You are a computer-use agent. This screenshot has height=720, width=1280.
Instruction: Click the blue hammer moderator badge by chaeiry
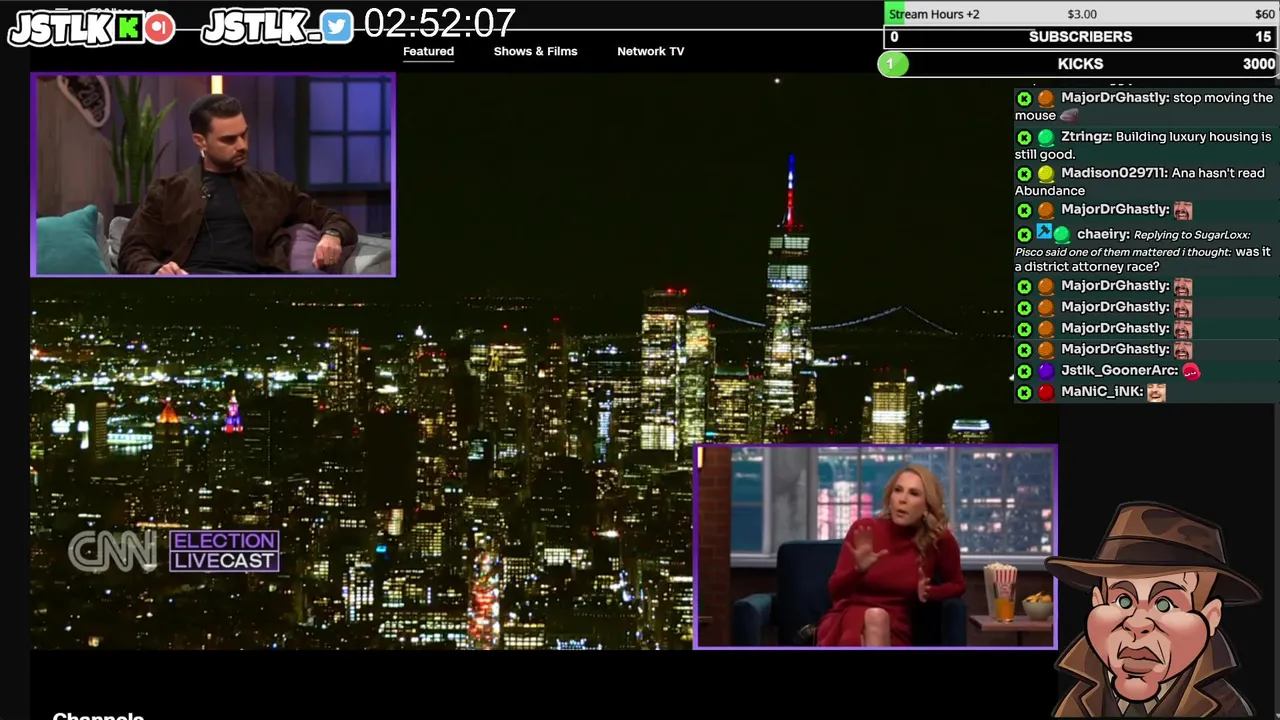[1044, 232]
